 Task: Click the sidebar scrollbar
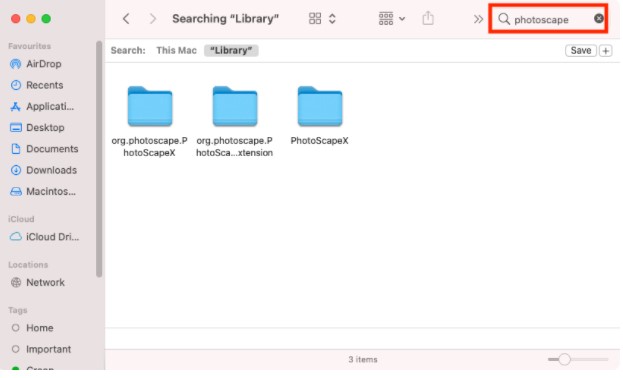99,159
